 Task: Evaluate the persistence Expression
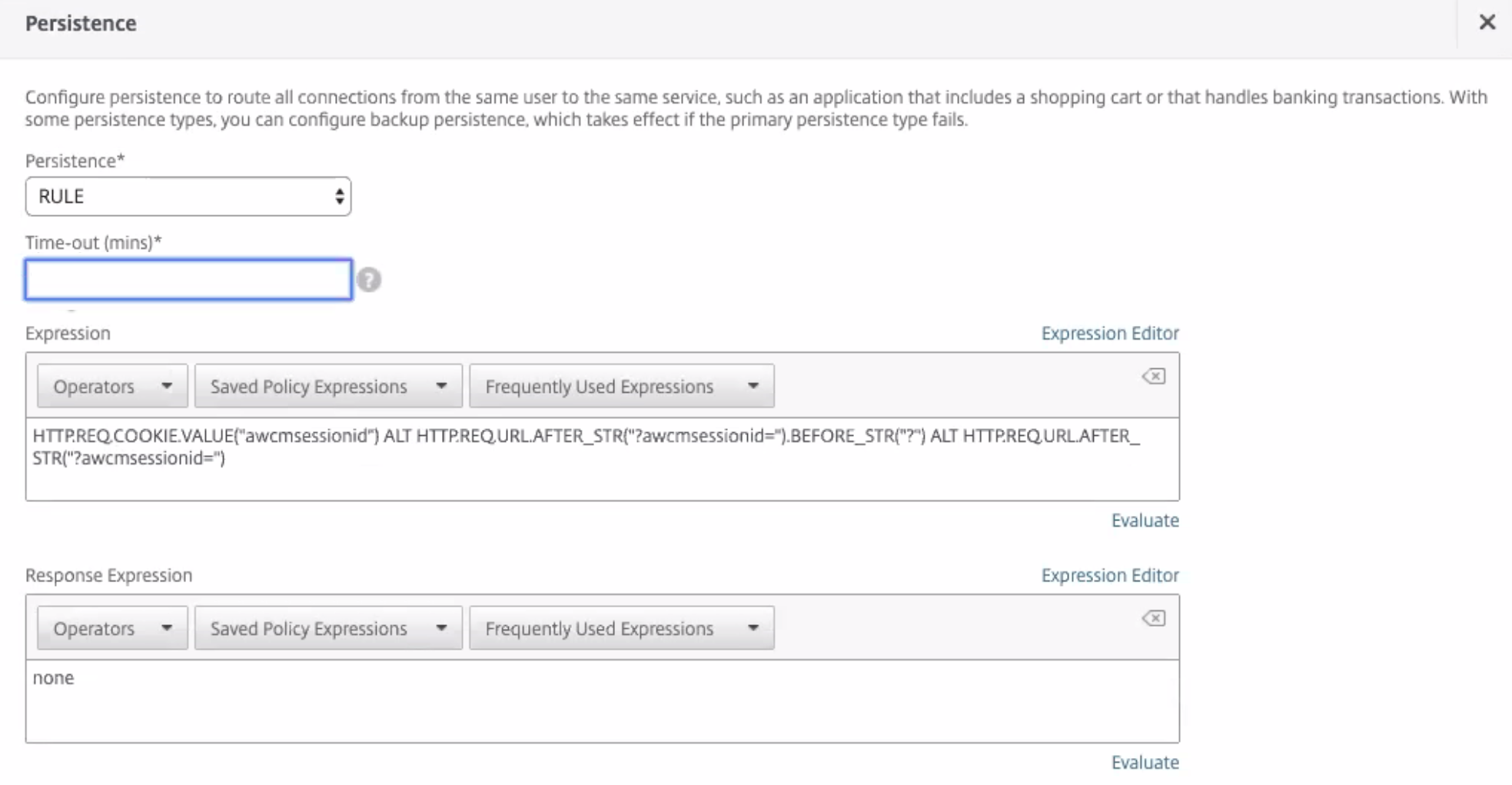pyautogui.click(x=1145, y=521)
